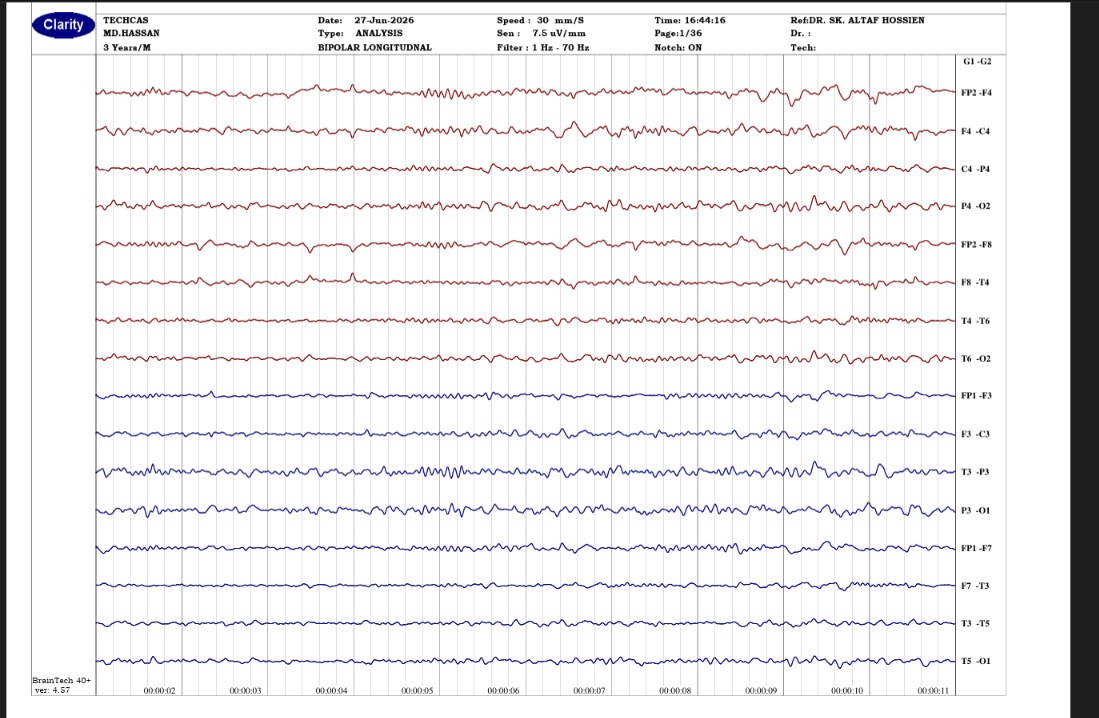1099x718 pixels.
Task: Select the T6-O2 channel label
Action: 976,358
